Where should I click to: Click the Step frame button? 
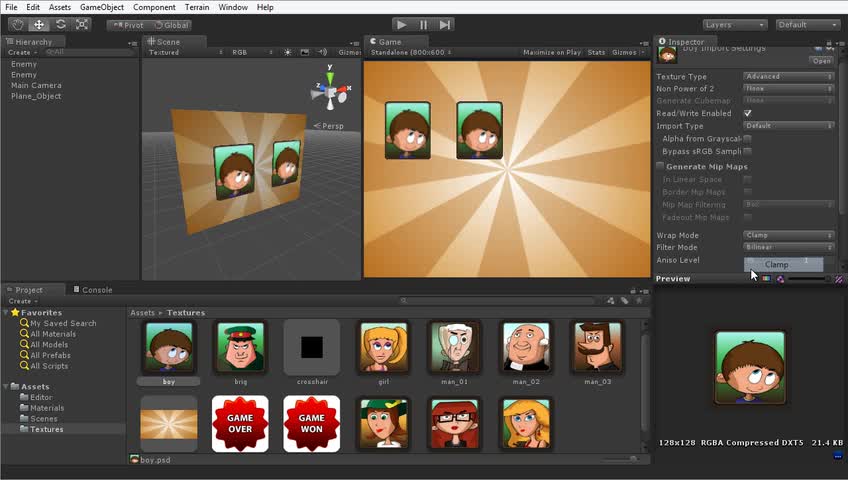pos(445,24)
